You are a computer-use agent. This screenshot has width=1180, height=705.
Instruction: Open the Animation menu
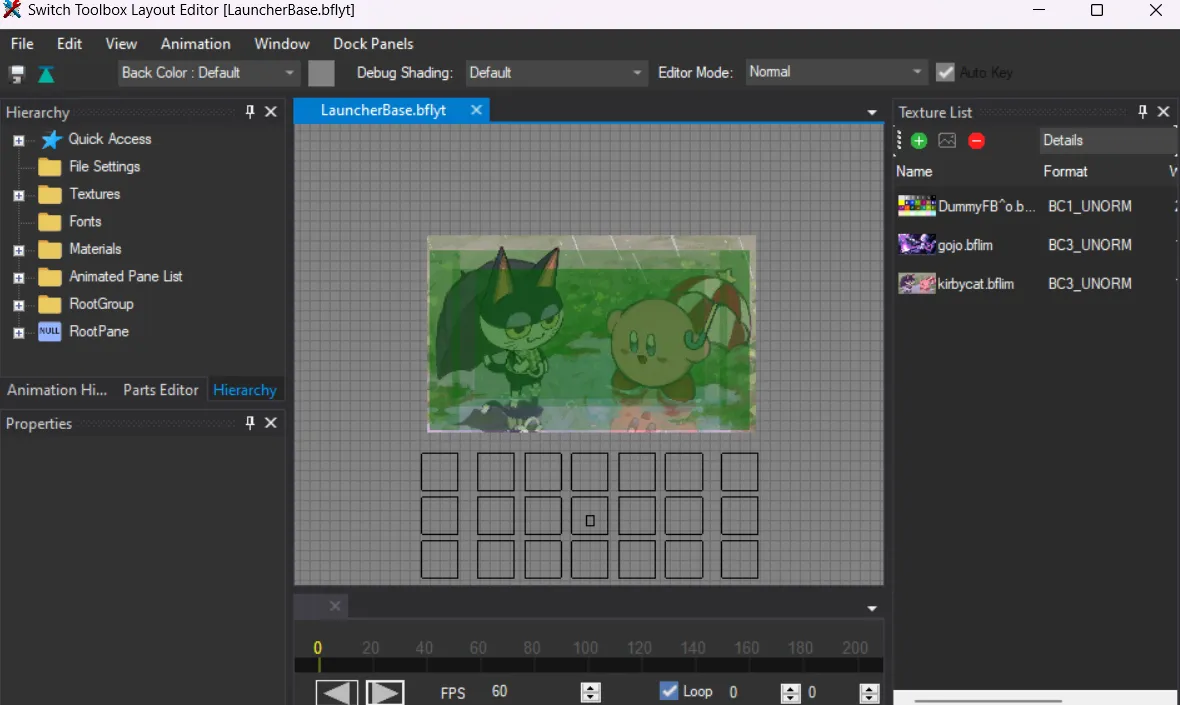coord(195,44)
